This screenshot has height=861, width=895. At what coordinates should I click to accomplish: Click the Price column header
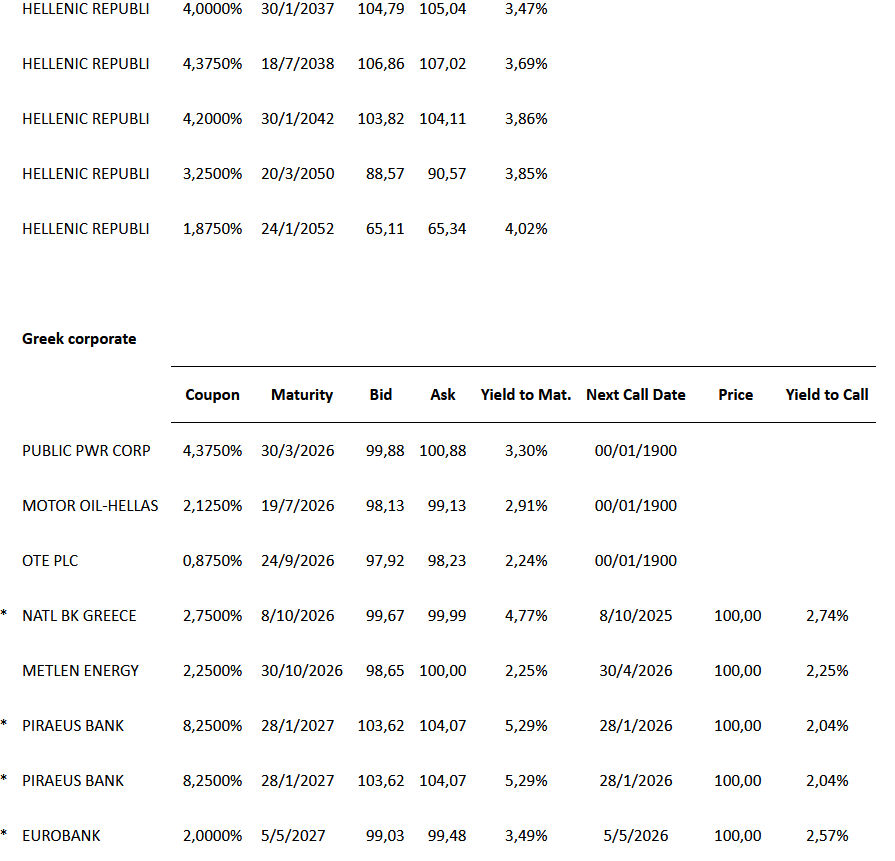coord(735,395)
